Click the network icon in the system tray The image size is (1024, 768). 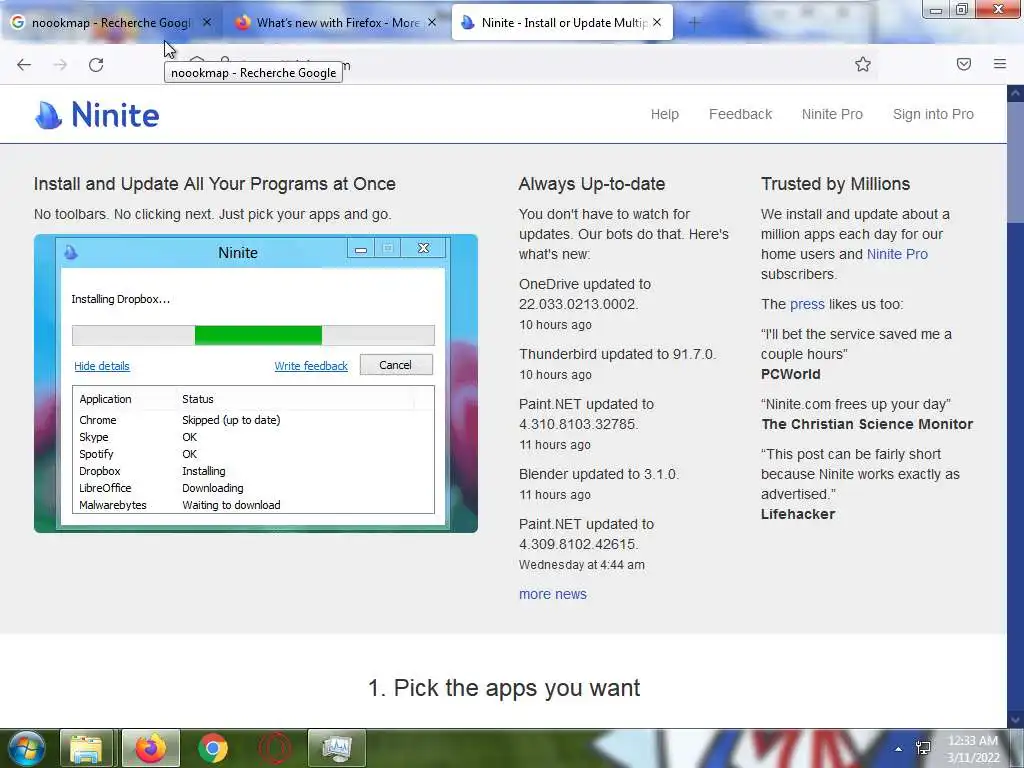pyautogui.click(x=923, y=748)
